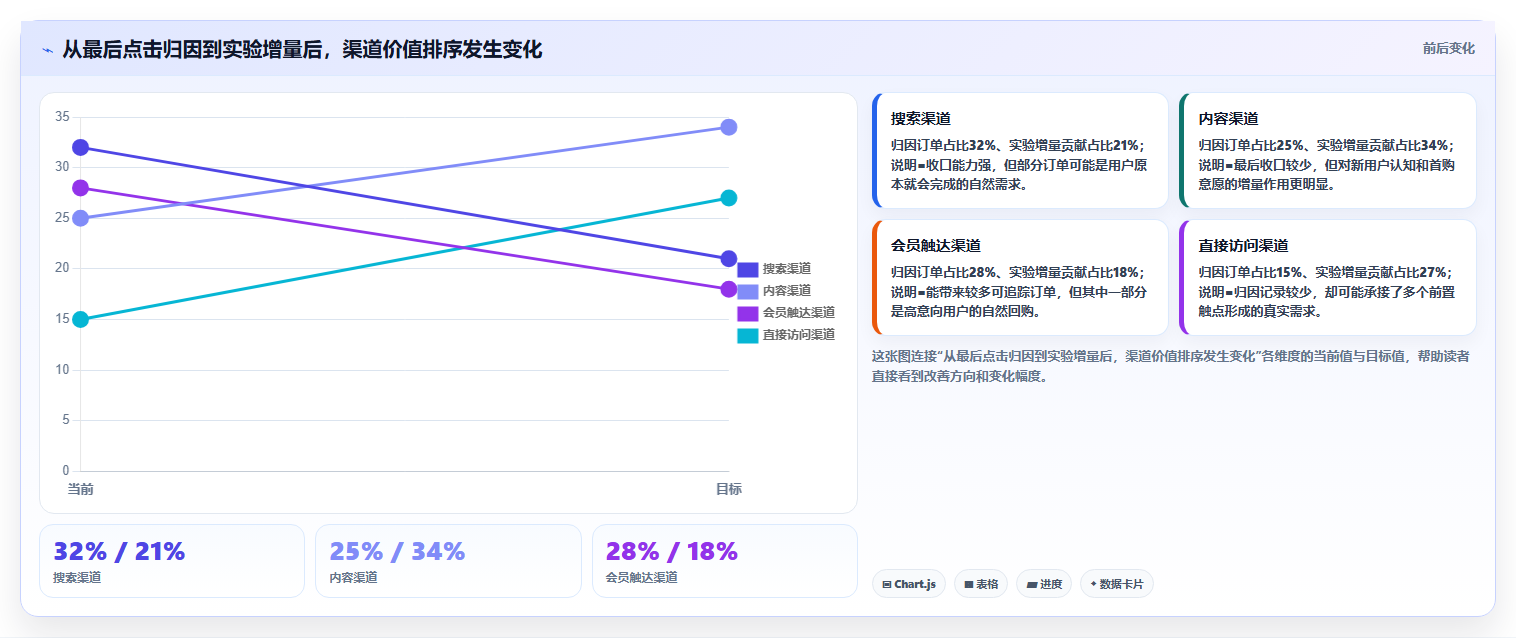Click the 0 y-axis tick label
This screenshot has width=1516, height=638.
point(66,470)
